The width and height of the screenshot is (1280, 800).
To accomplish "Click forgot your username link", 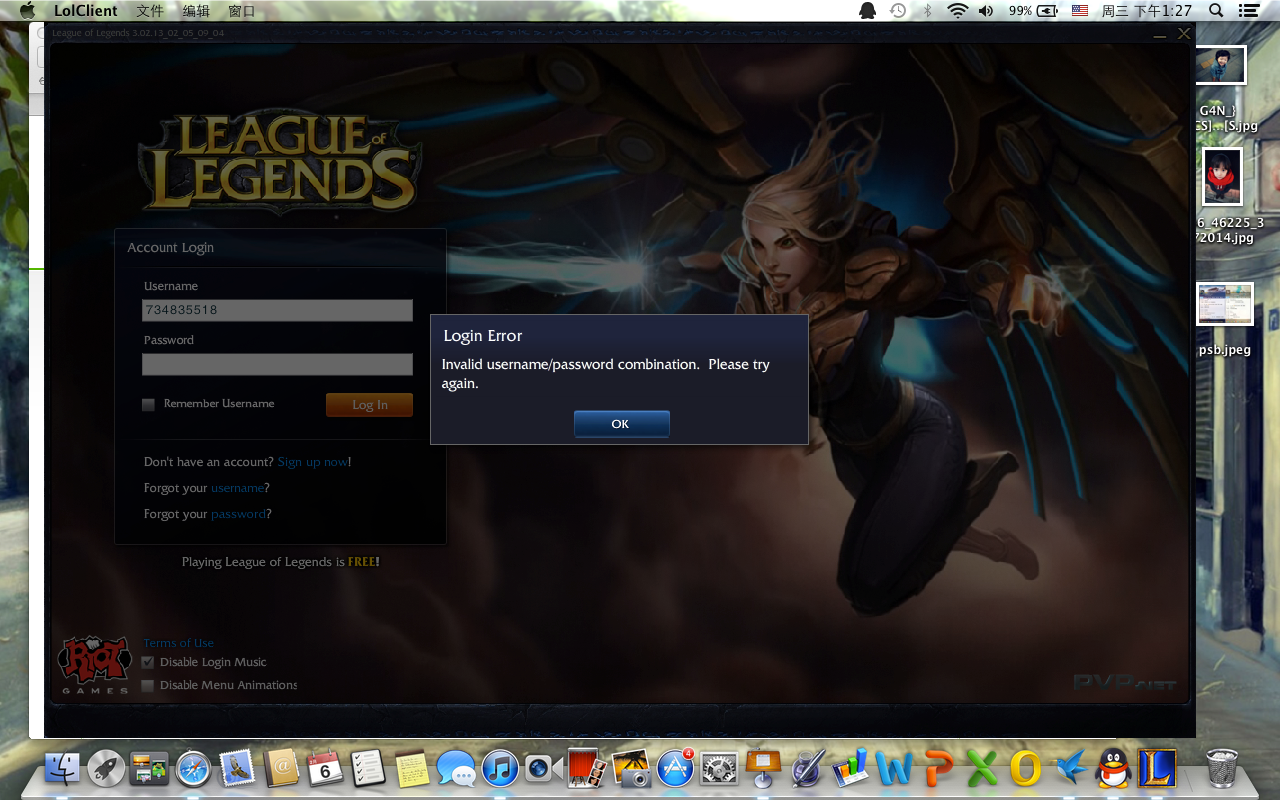I will pyautogui.click(x=238, y=488).
